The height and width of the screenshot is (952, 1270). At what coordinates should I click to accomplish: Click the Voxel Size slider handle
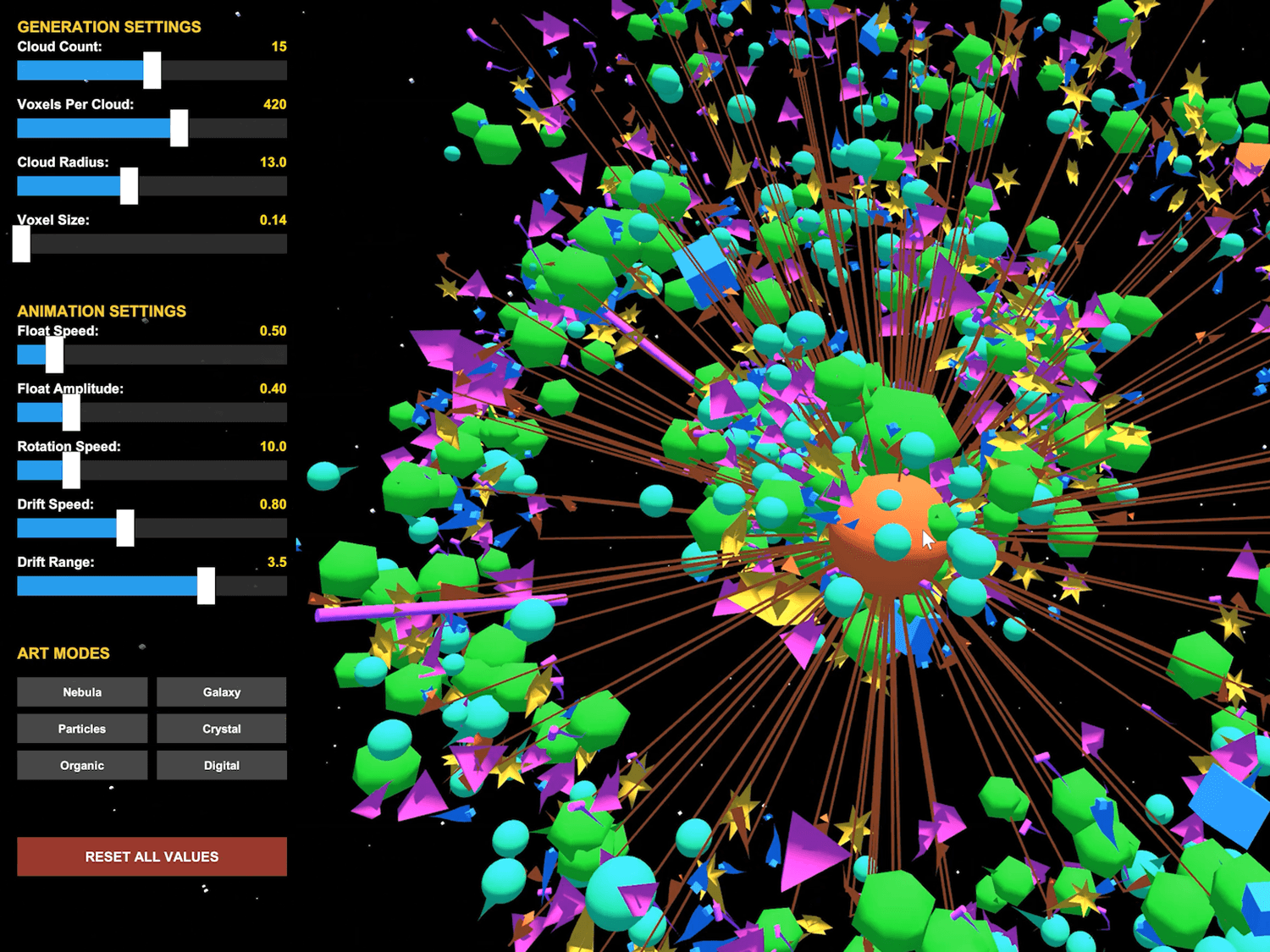(x=22, y=244)
